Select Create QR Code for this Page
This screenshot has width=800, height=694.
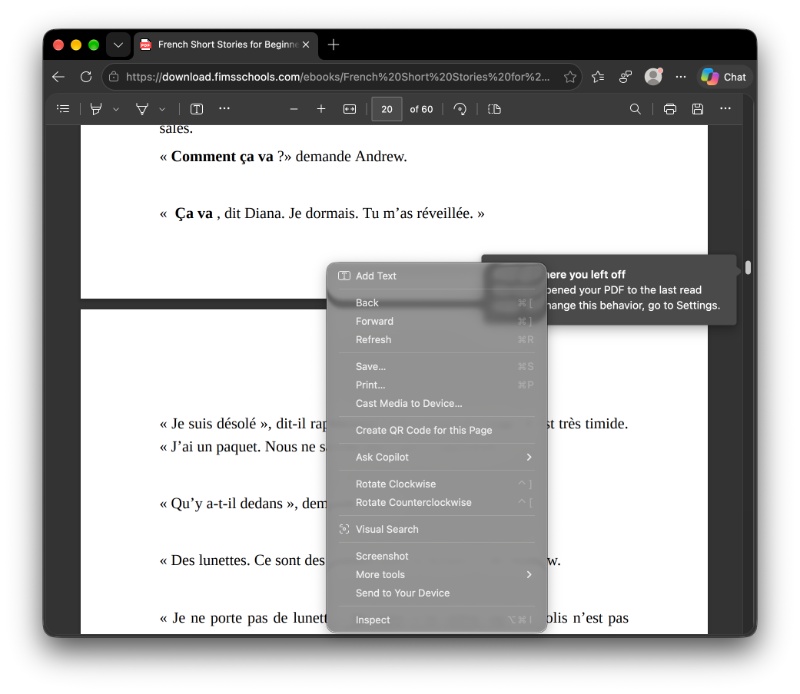coord(437,430)
